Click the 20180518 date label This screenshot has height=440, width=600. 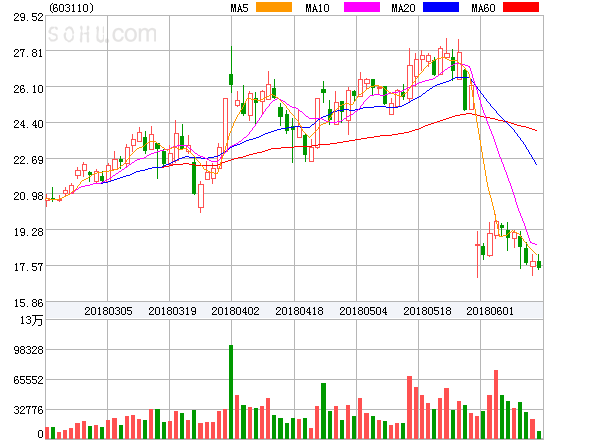click(x=427, y=311)
